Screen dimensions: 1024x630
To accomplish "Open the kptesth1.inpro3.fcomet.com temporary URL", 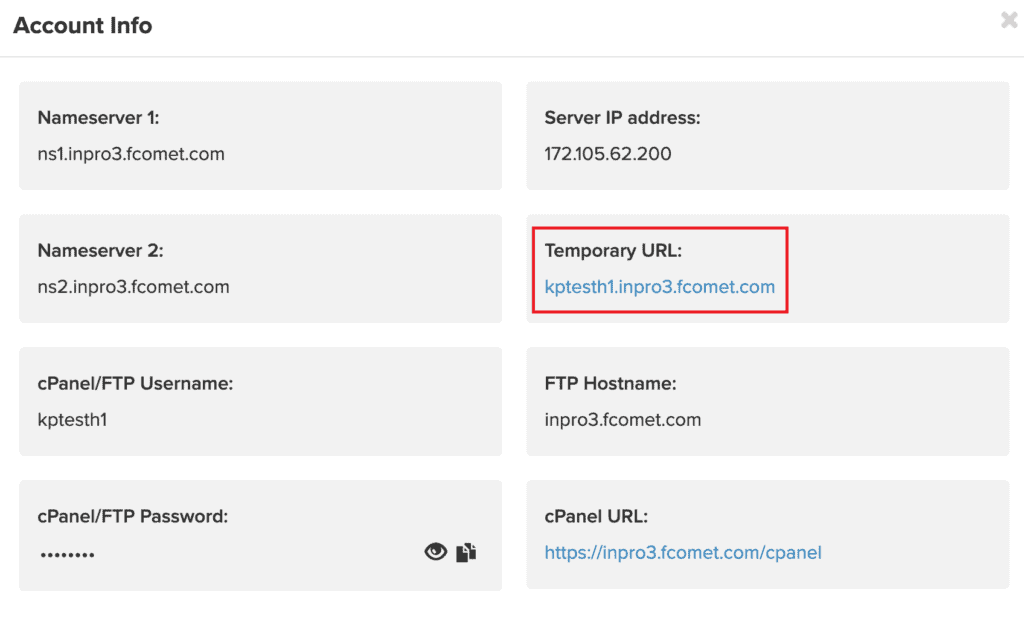I will [x=659, y=287].
